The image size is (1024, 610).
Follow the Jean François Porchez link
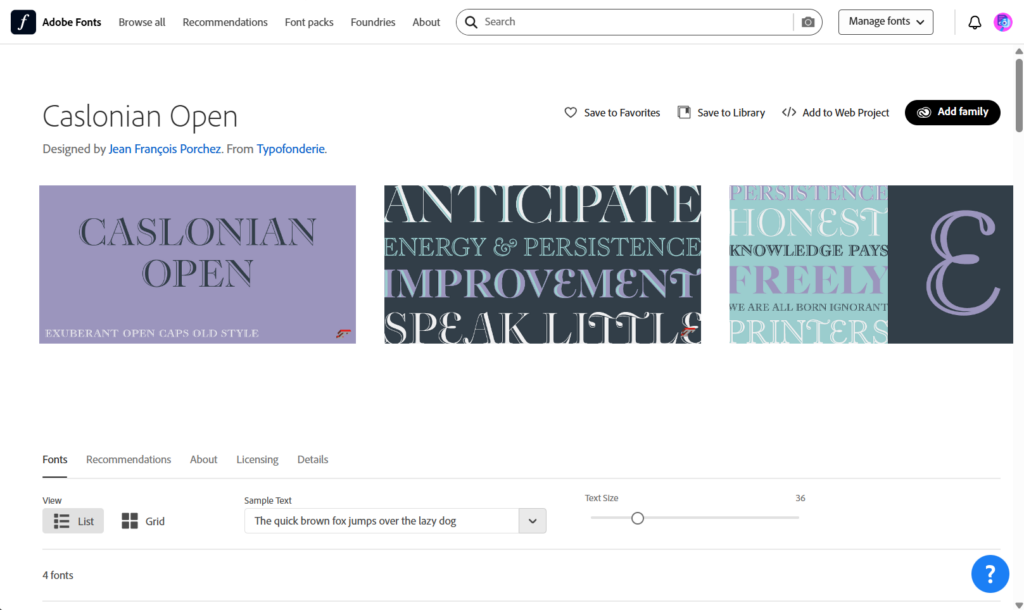(165, 149)
